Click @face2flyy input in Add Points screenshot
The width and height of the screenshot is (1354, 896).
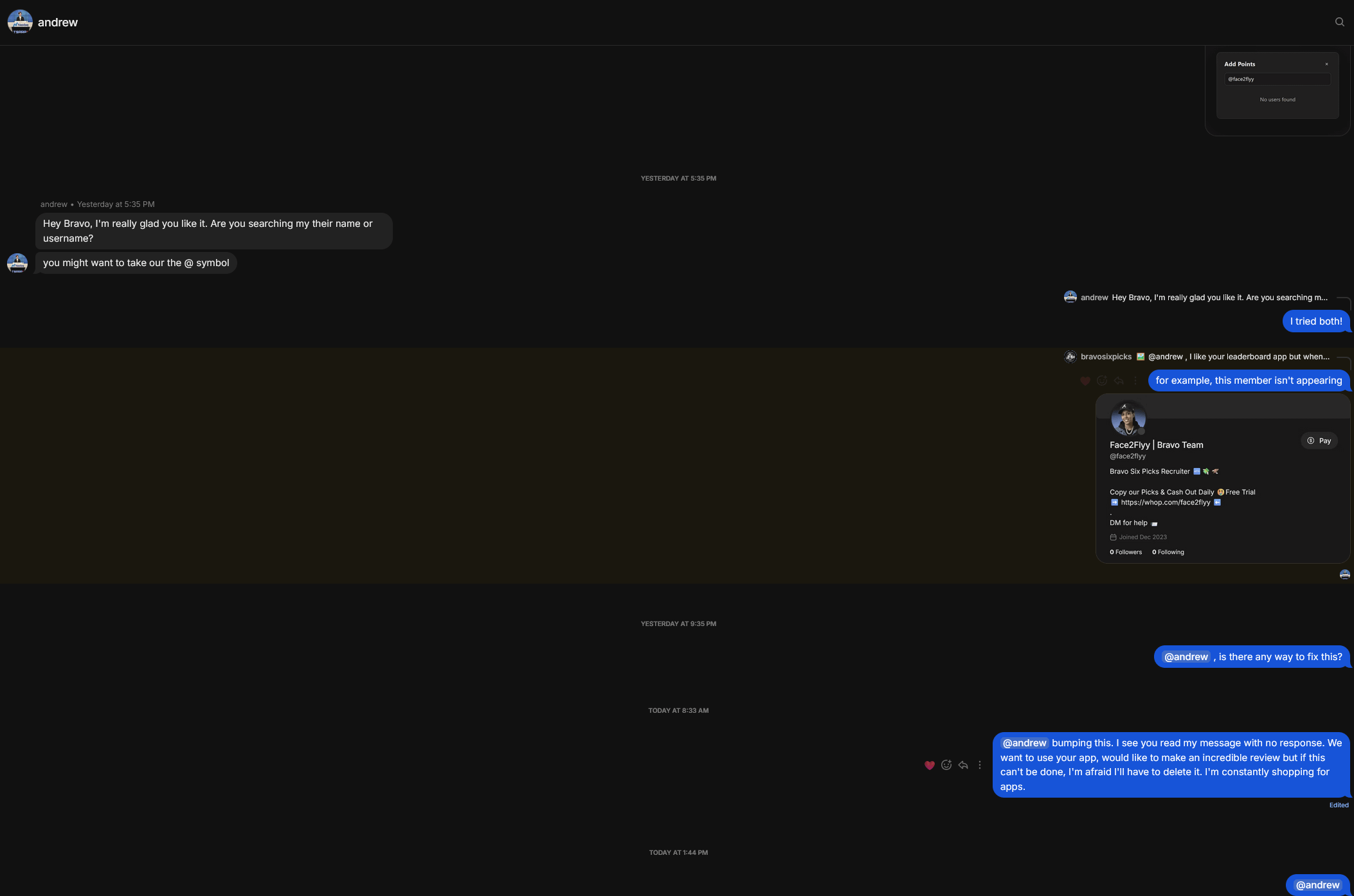click(x=1277, y=79)
